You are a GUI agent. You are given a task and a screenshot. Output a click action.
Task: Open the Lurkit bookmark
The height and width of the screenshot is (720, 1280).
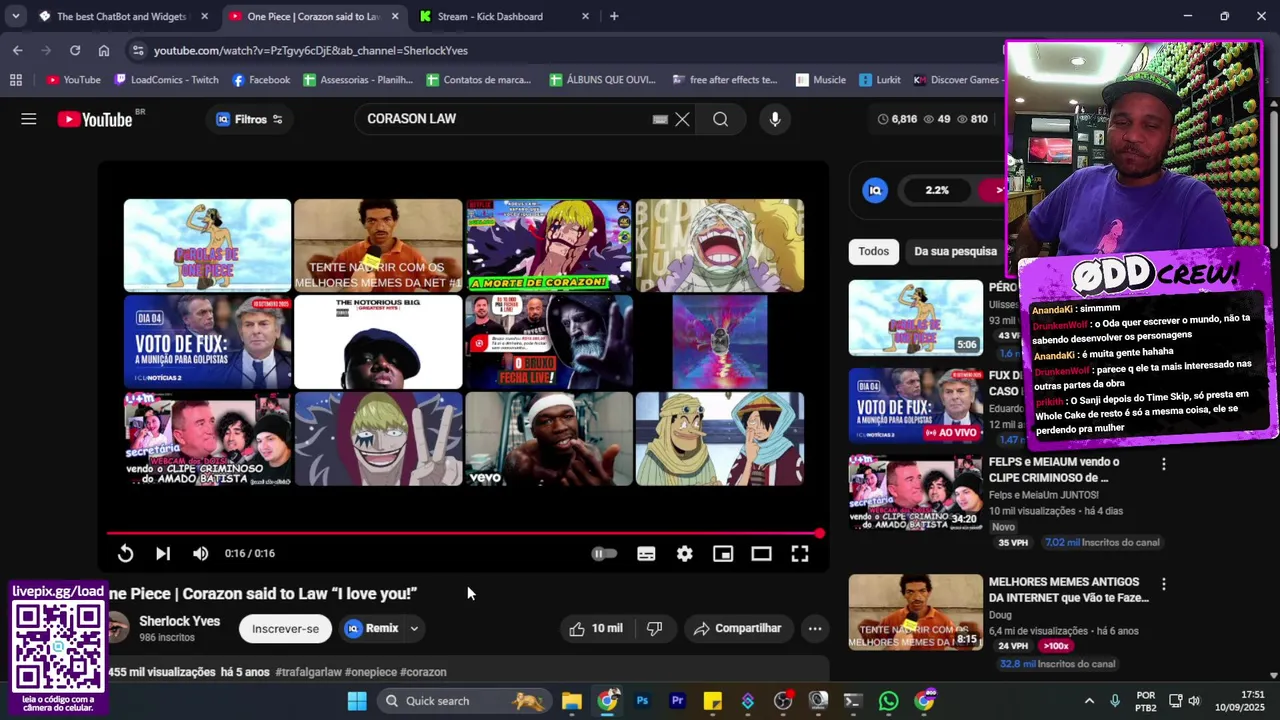[x=880, y=80]
